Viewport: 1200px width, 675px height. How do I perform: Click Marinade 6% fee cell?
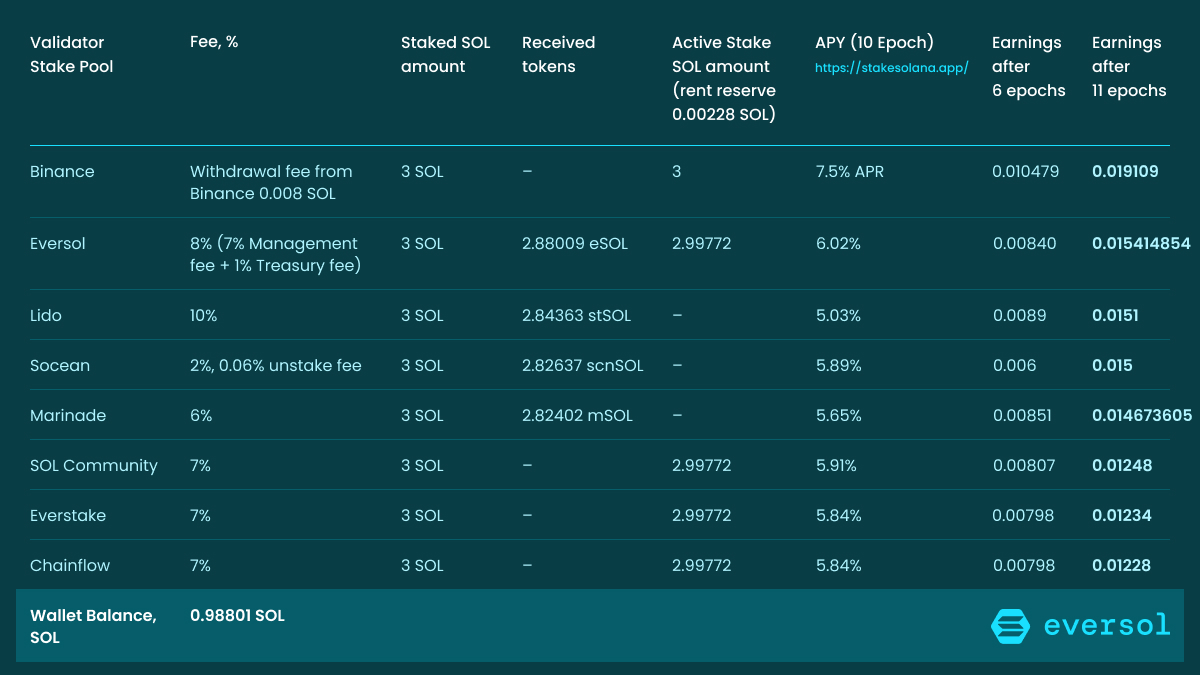pyautogui.click(x=201, y=416)
